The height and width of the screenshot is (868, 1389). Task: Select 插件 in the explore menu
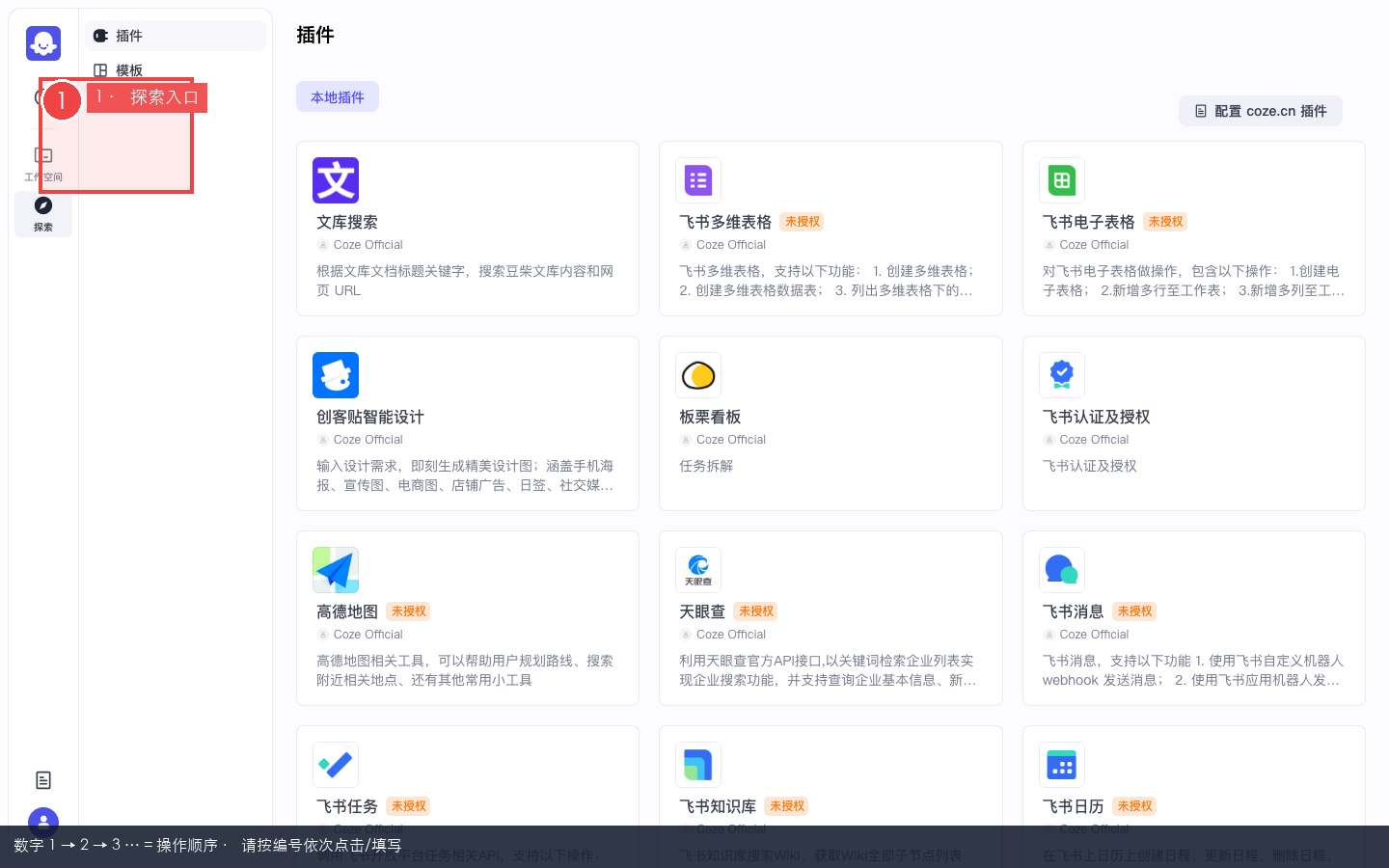point(176,36)
